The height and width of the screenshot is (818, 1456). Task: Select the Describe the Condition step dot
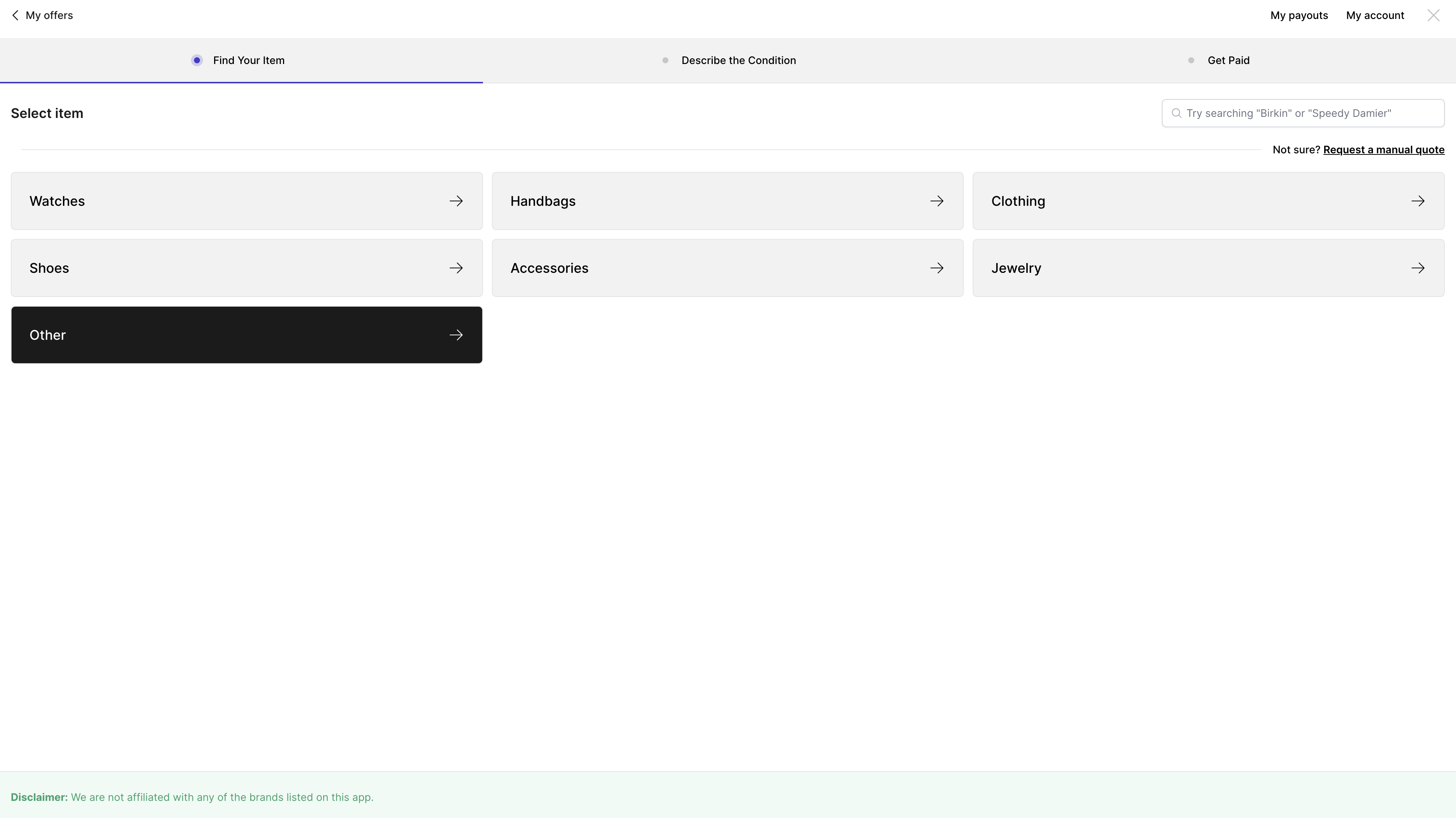click(665, 60)
